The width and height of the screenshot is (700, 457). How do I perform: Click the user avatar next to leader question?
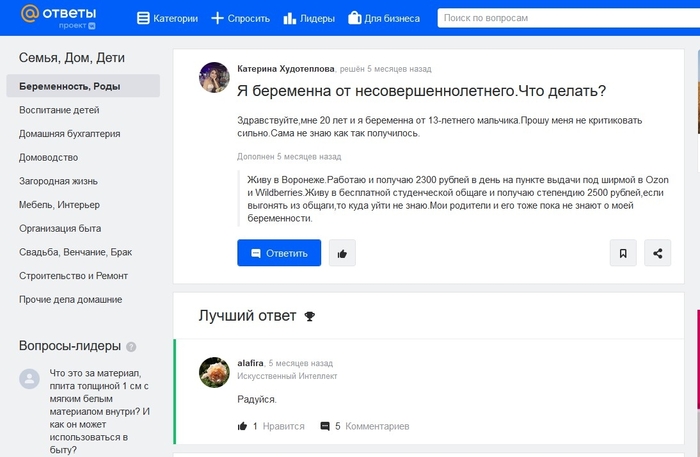[29, 378]
